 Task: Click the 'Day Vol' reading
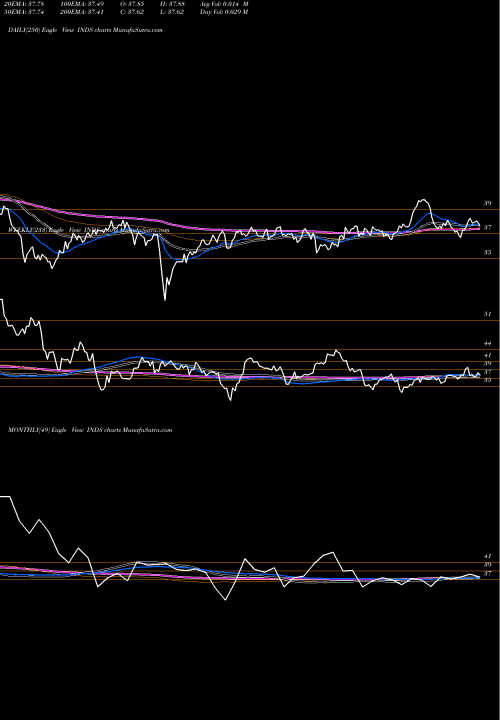point(224,12)
